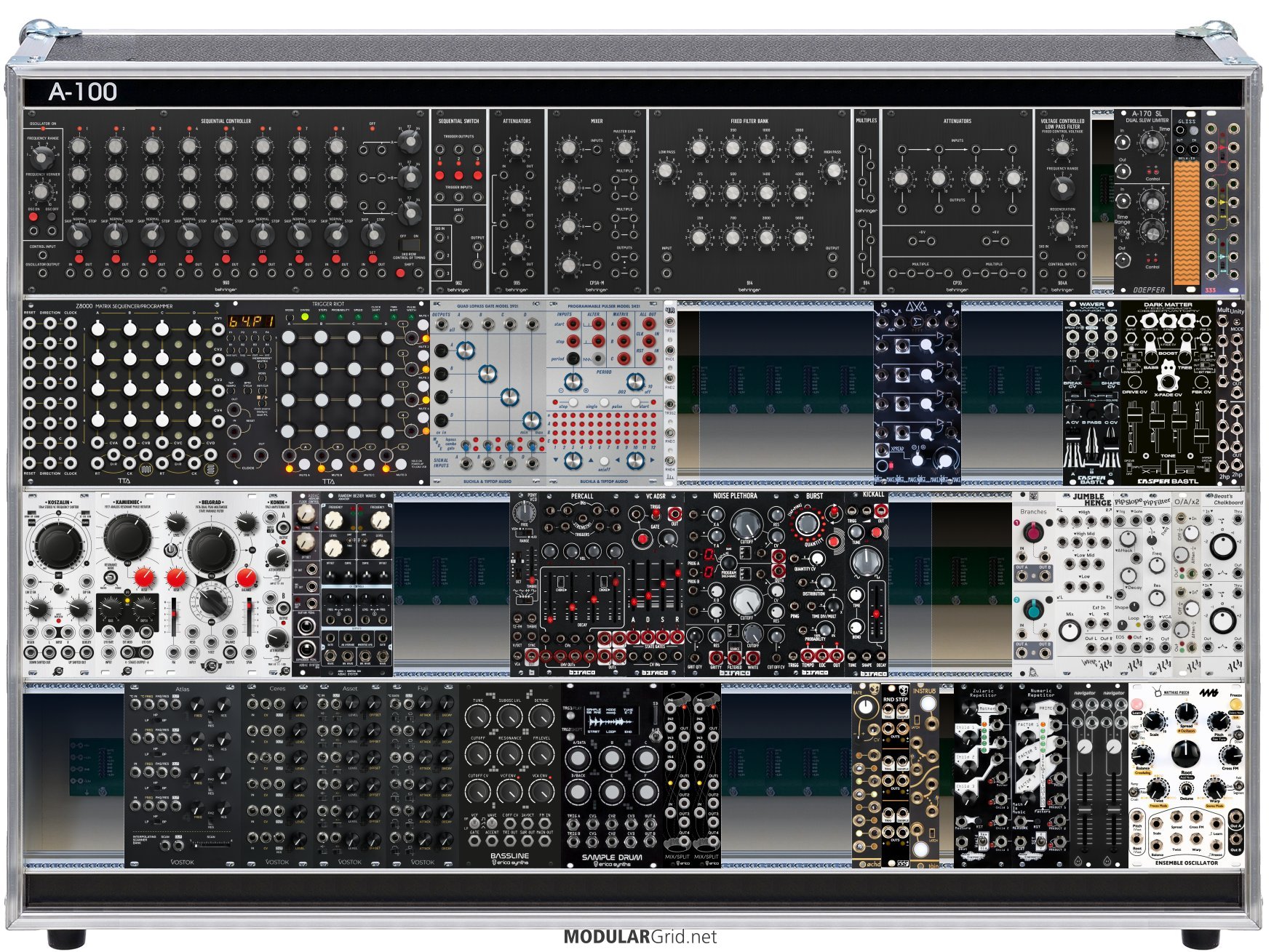The height and width of the screenshot is (952, 1282).
Task: Click trigger button 3 on the Sequential Switch
Action: pos(477,175)
